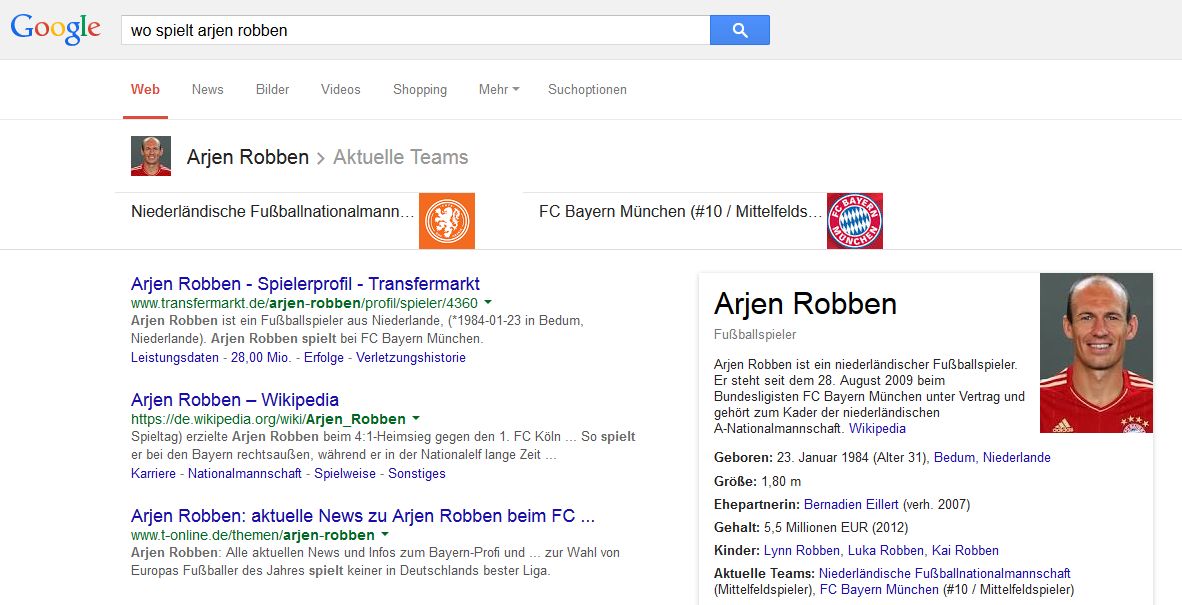1182x605 pixels.
Task: Switch to the Videos tab
Action: [341, 89]
